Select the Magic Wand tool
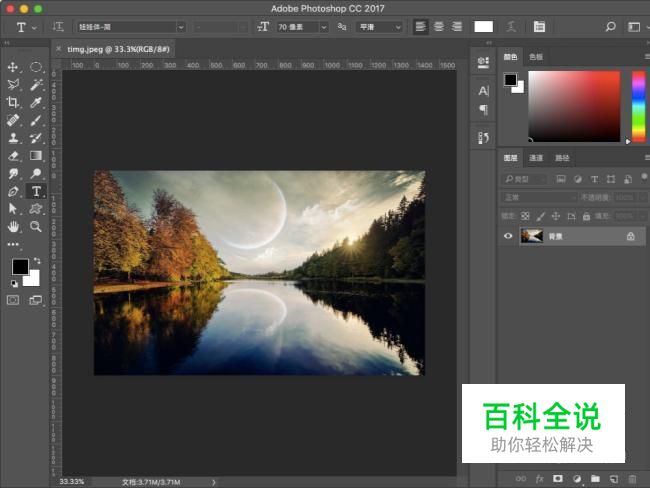The image size is (650, 488). (36, 85)
